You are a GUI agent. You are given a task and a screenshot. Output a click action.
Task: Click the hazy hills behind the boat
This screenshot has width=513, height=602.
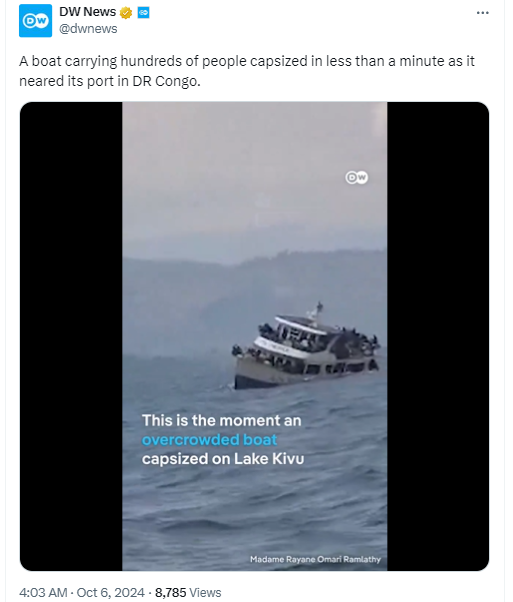(x=255, y=292)
